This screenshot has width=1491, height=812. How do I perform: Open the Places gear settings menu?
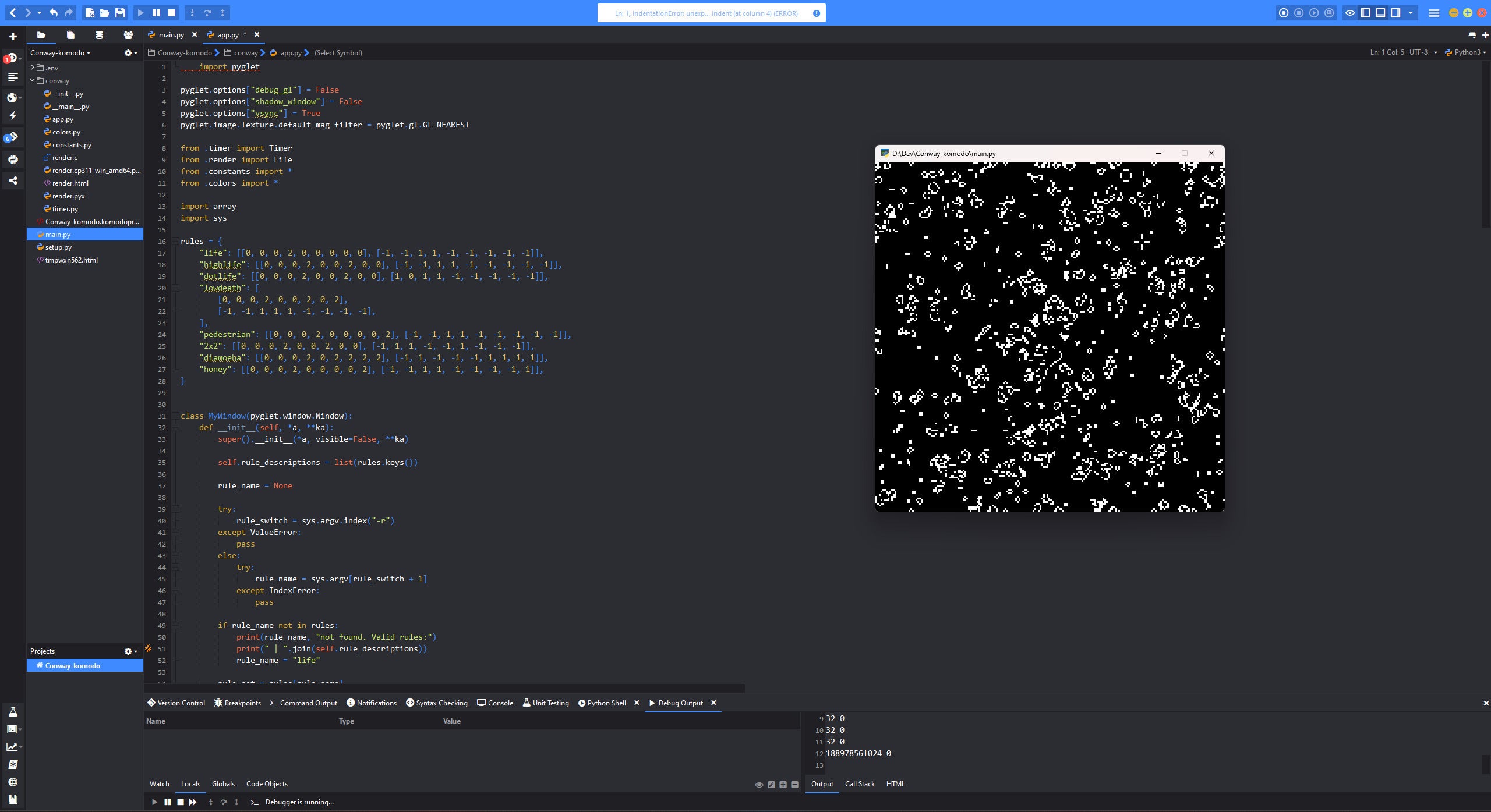(130, 53)
